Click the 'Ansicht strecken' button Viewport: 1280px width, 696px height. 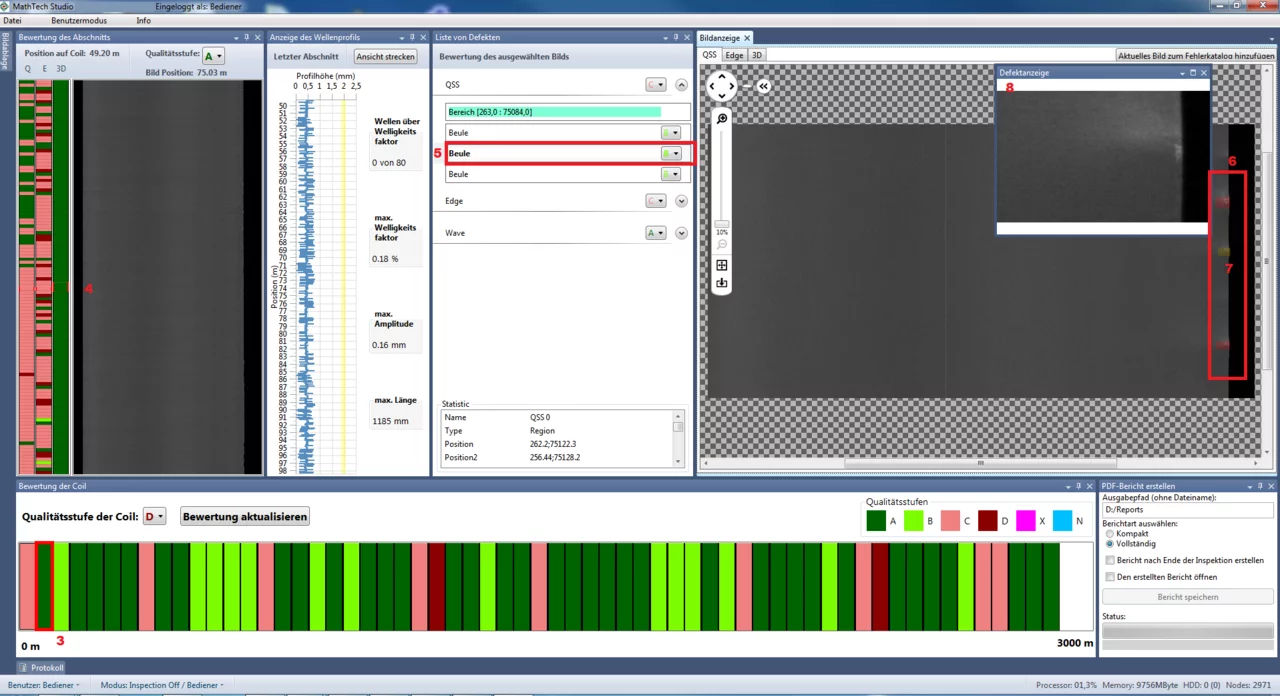385,57
